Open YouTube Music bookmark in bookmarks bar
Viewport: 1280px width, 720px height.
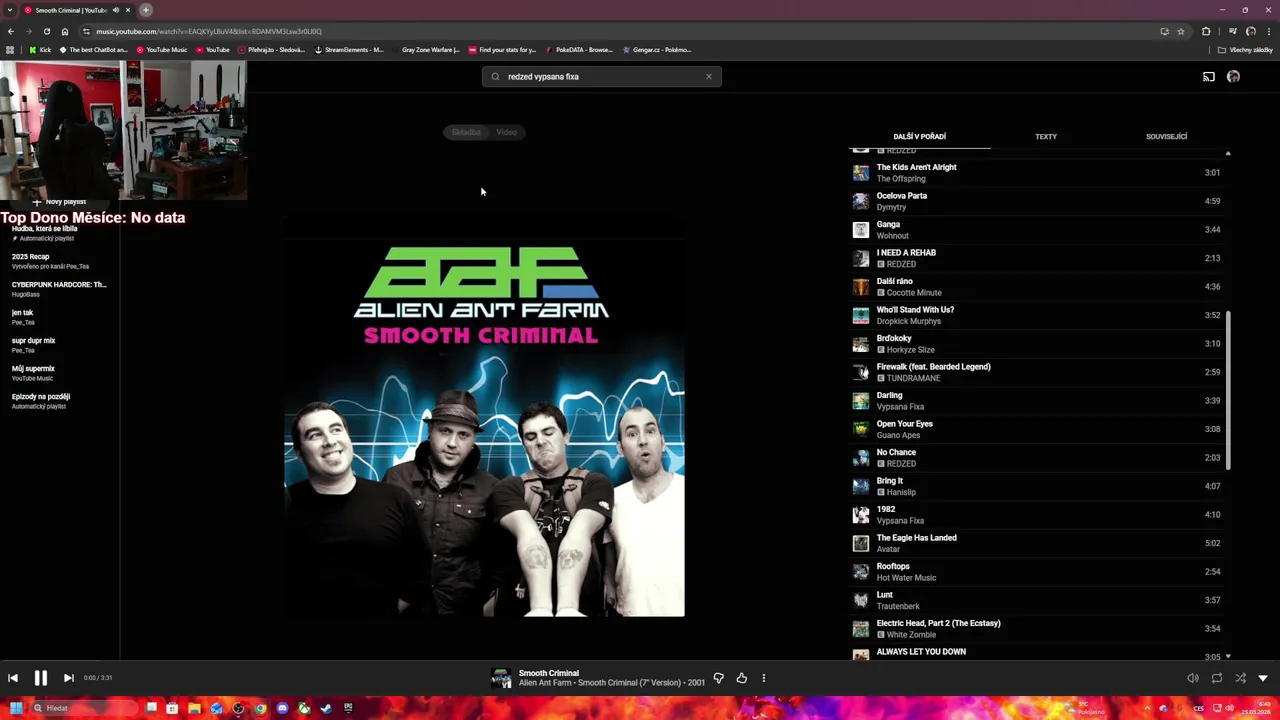tap(161, 50)
